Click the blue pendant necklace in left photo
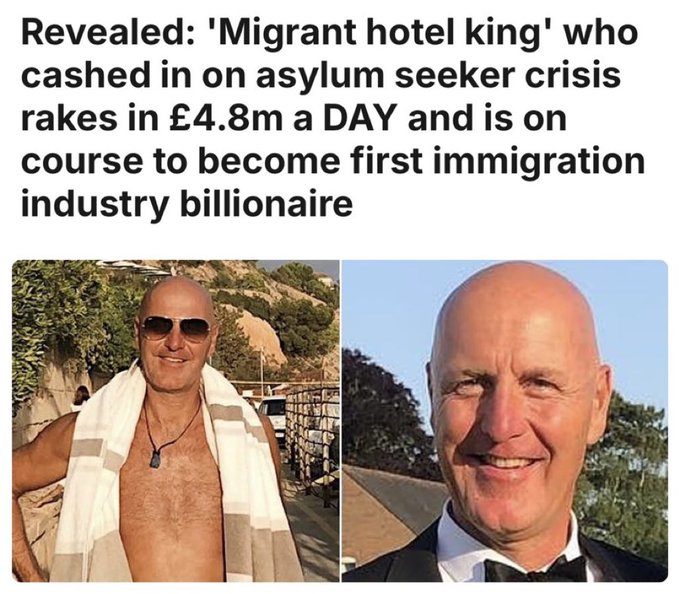This screenshot has height=594, width=680. 155,459
